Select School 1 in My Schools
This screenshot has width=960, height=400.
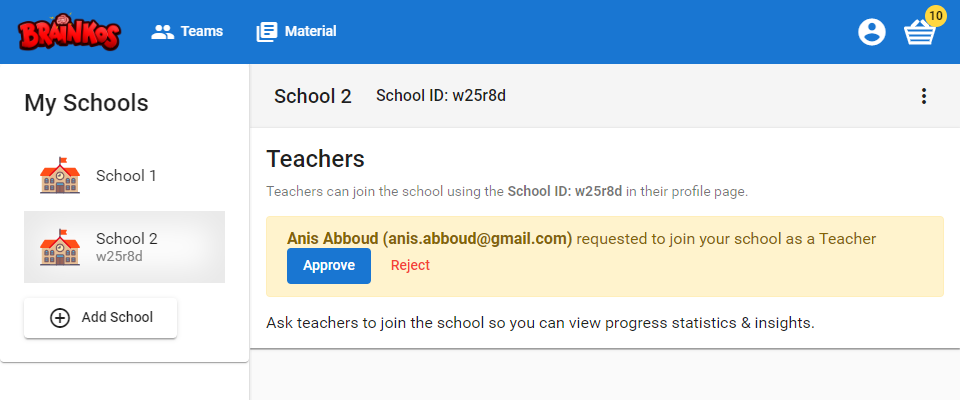tap(124, 176)
